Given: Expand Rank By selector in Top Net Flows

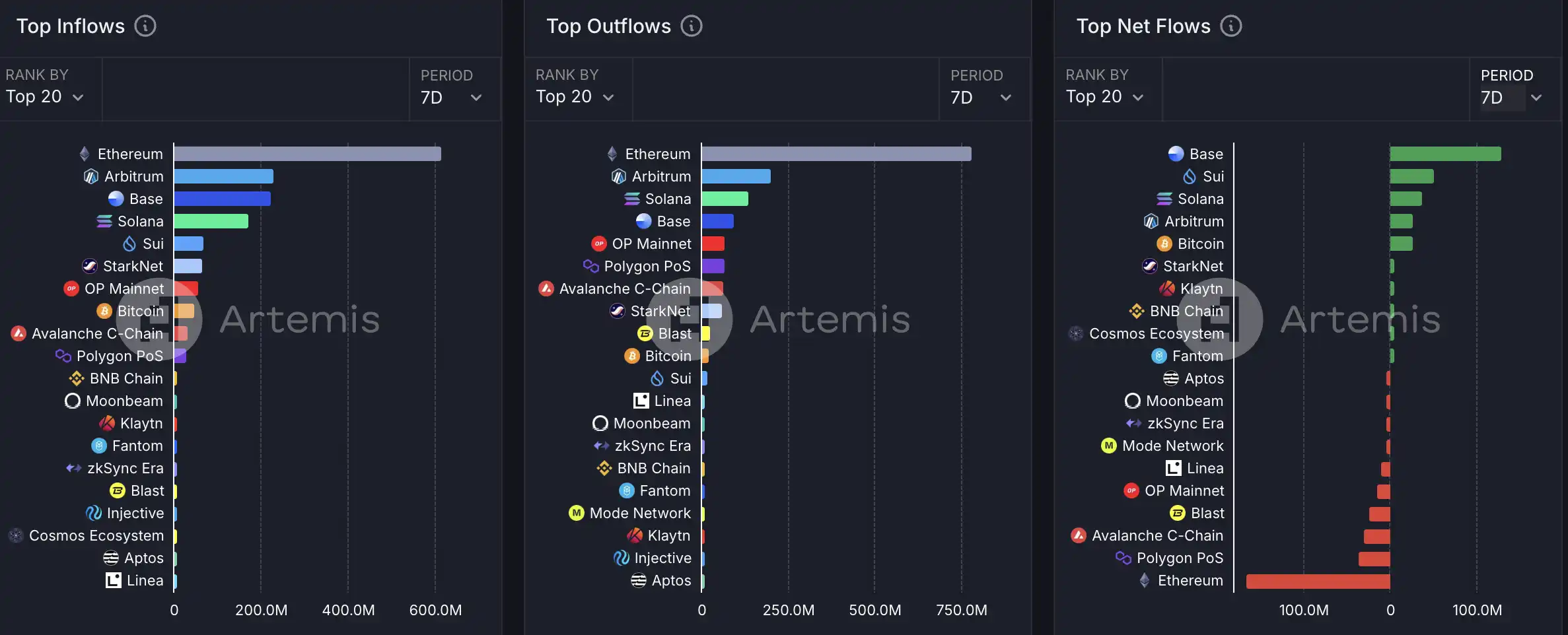Looking at the screenshot, I should pos(1104,97).
